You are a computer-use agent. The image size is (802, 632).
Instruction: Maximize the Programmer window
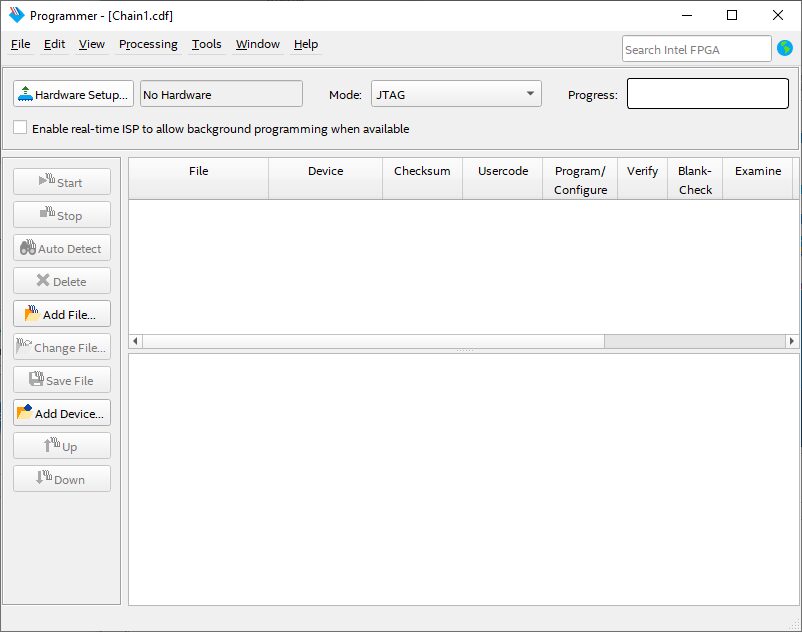click(732, 15)
